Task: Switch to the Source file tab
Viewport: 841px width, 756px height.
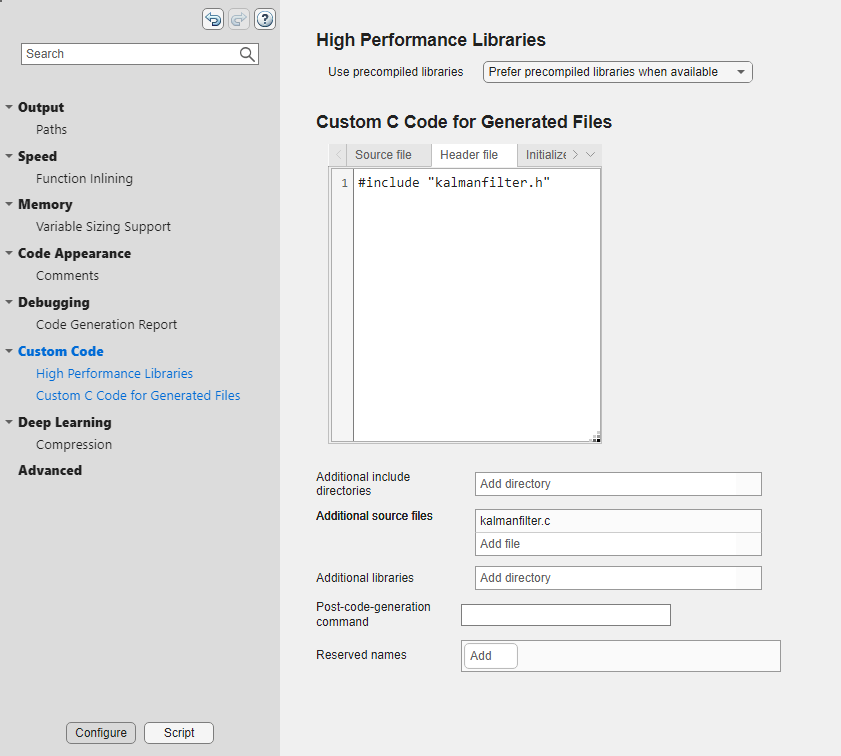Action: (x=383, y=155)
